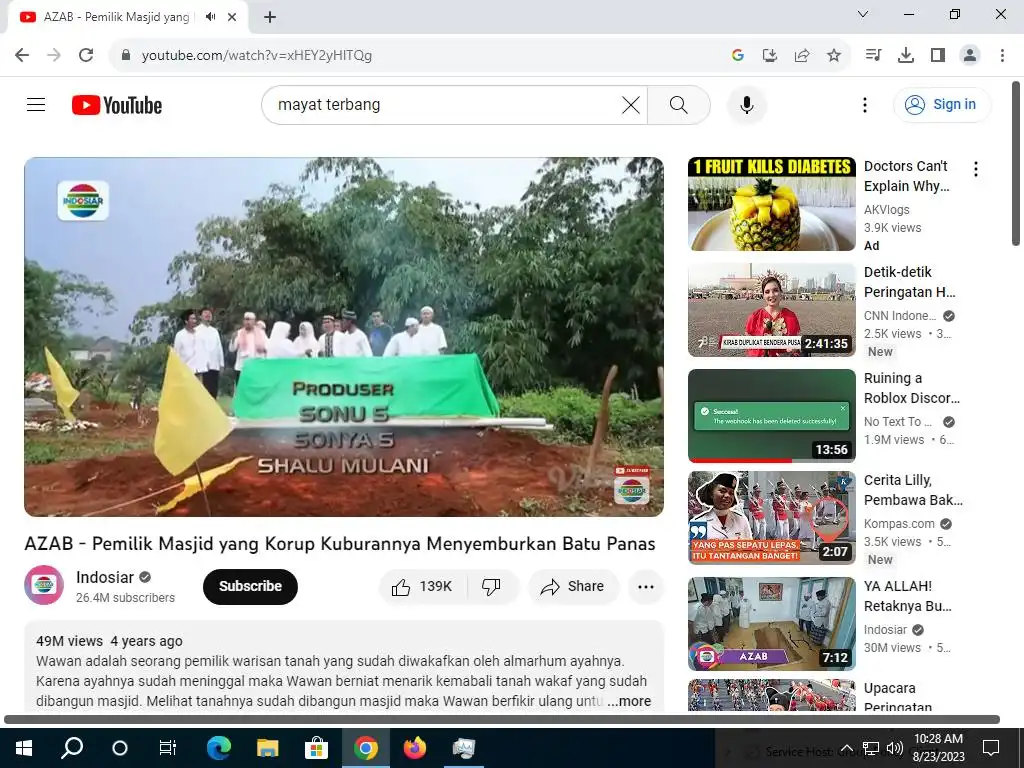Click the magnifier search button
Screen dimensions: 1024x768
click(x=679, y=104)
